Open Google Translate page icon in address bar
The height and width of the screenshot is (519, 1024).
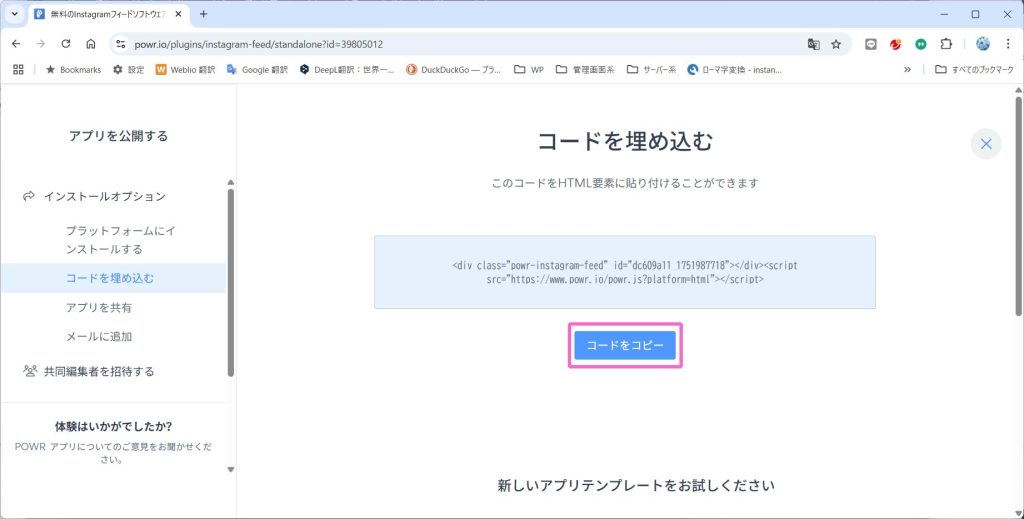pyautogui.click(x=814, y=44)
